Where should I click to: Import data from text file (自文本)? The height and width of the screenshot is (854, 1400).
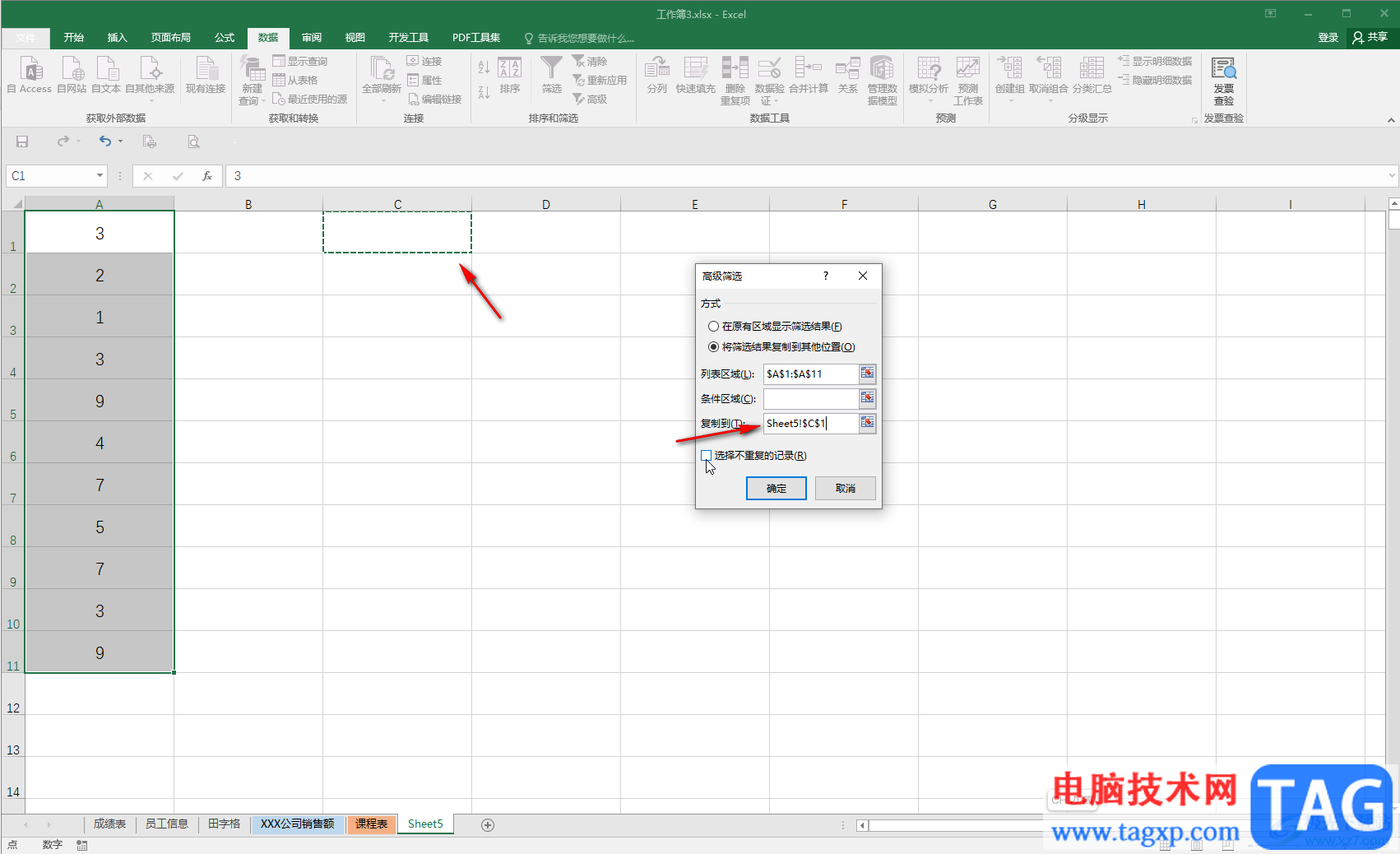[x=106, y=75]
